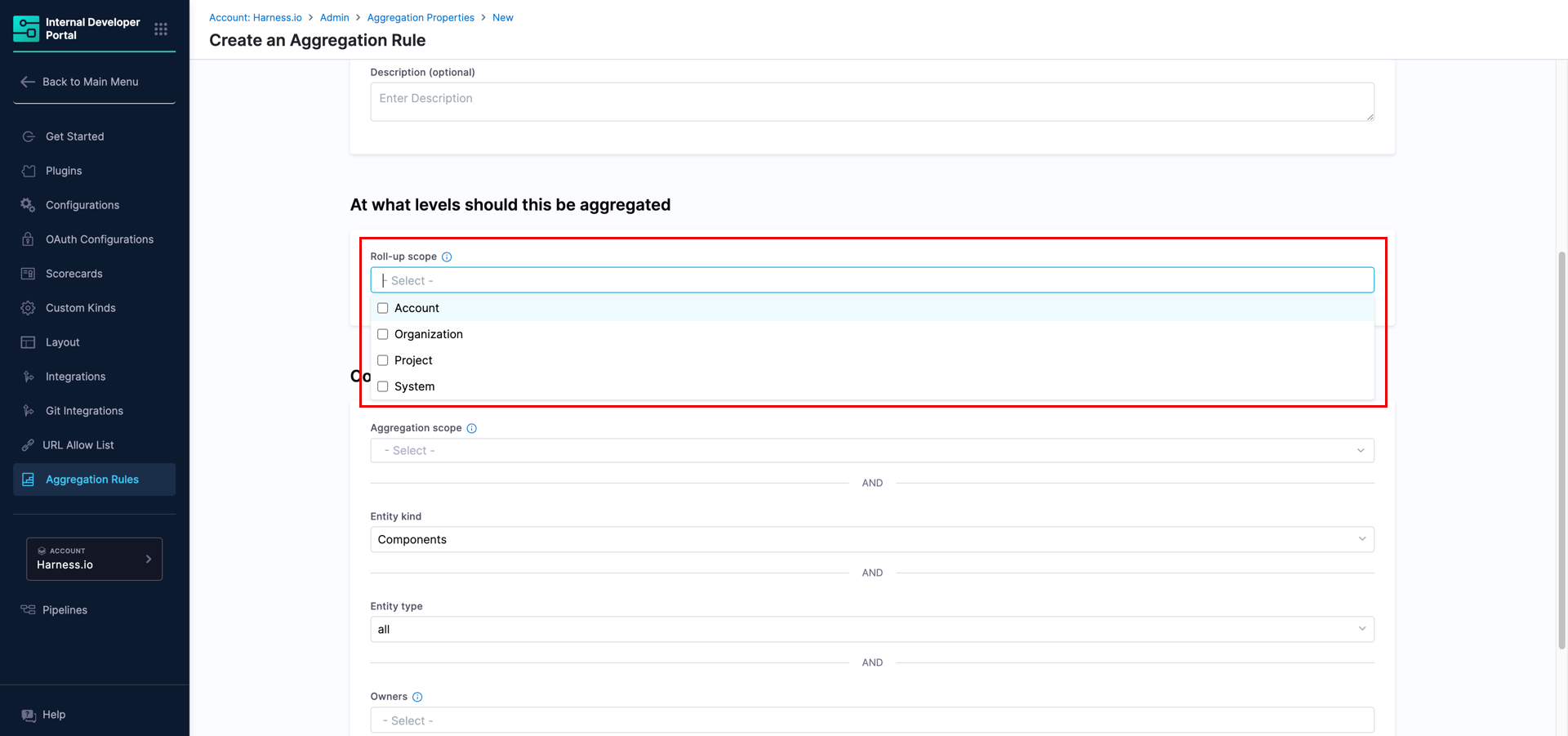Click the app switcher grid icon
Viewport: 1568px width, 736px height.
(161, 29)
